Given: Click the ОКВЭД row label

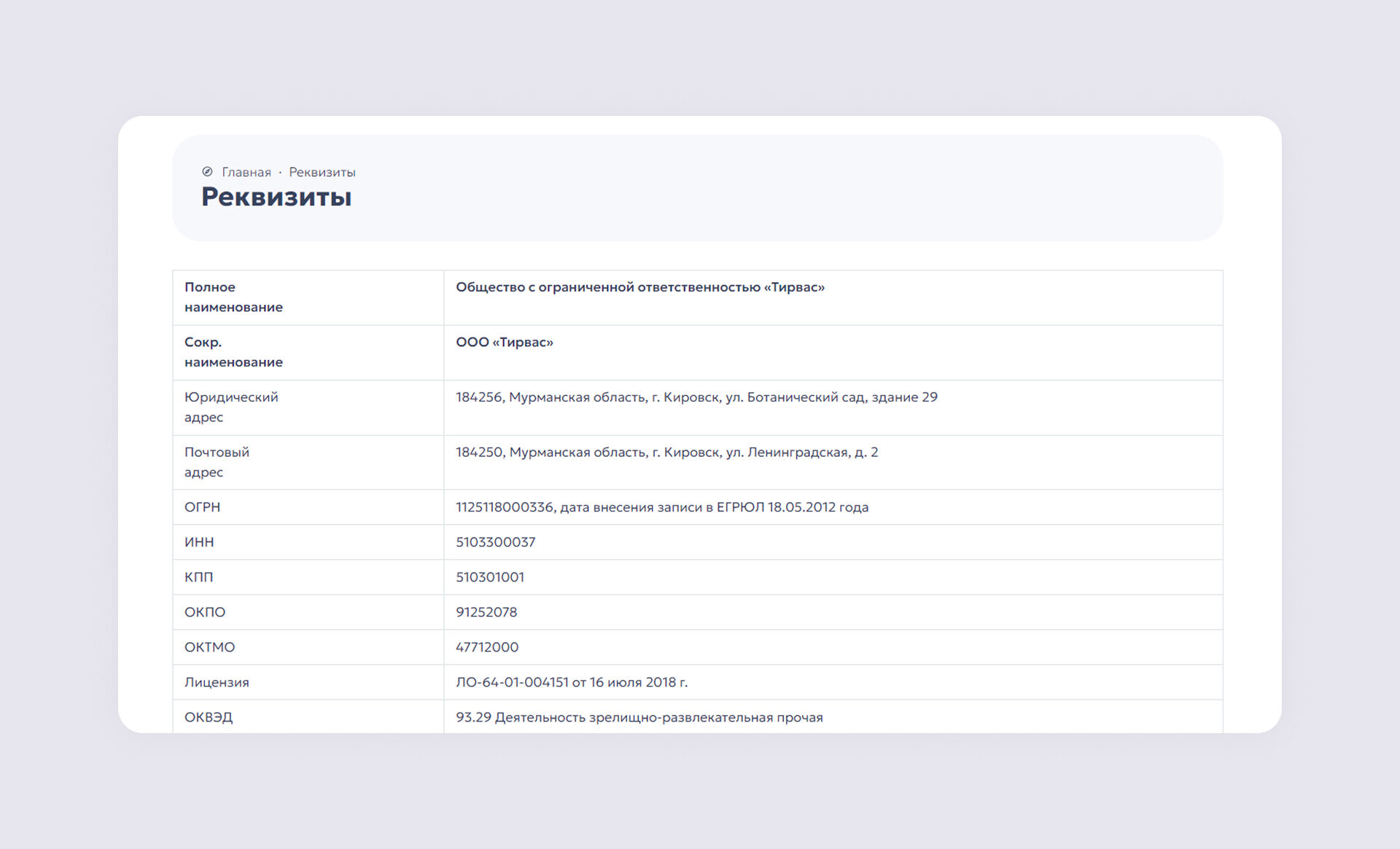Looking at the screenshot, I should [x=209, y=718].
